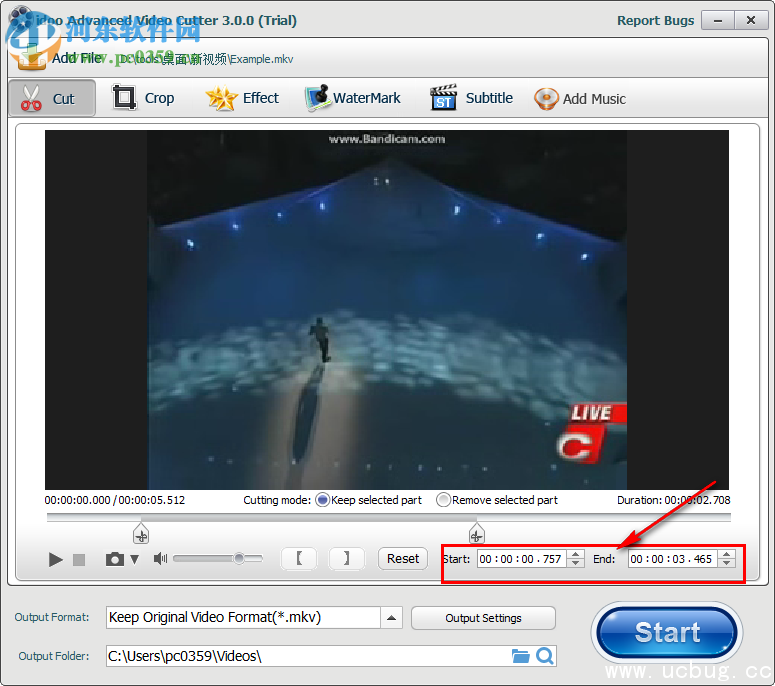Click the Add File button

59,58
